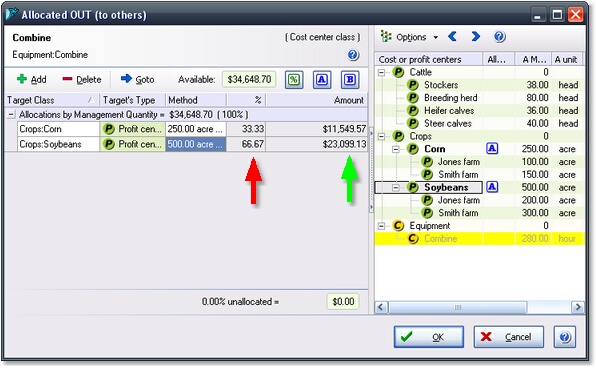Click the Cancel button
This screenshot has height=368, width=596.
click(x=509, y=336)
